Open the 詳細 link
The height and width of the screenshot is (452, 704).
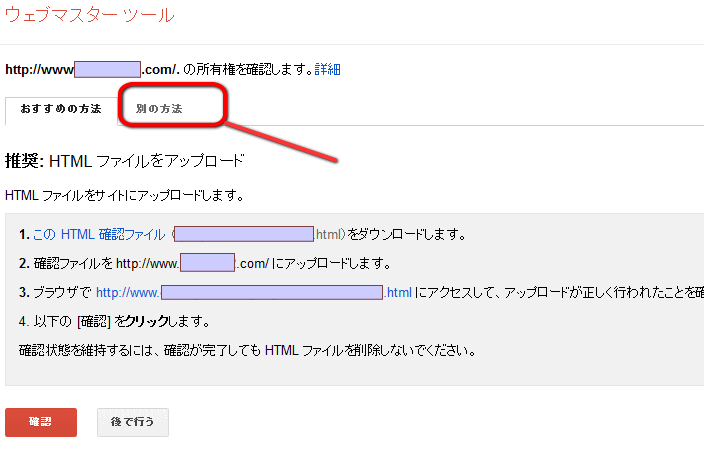pyautogui.click(x=327, y=70)
